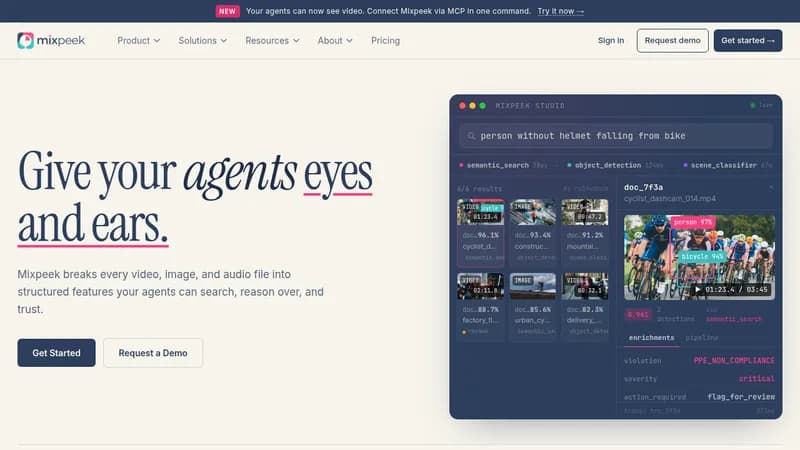Click the pink dot beside semantic_search

[461, 165]
